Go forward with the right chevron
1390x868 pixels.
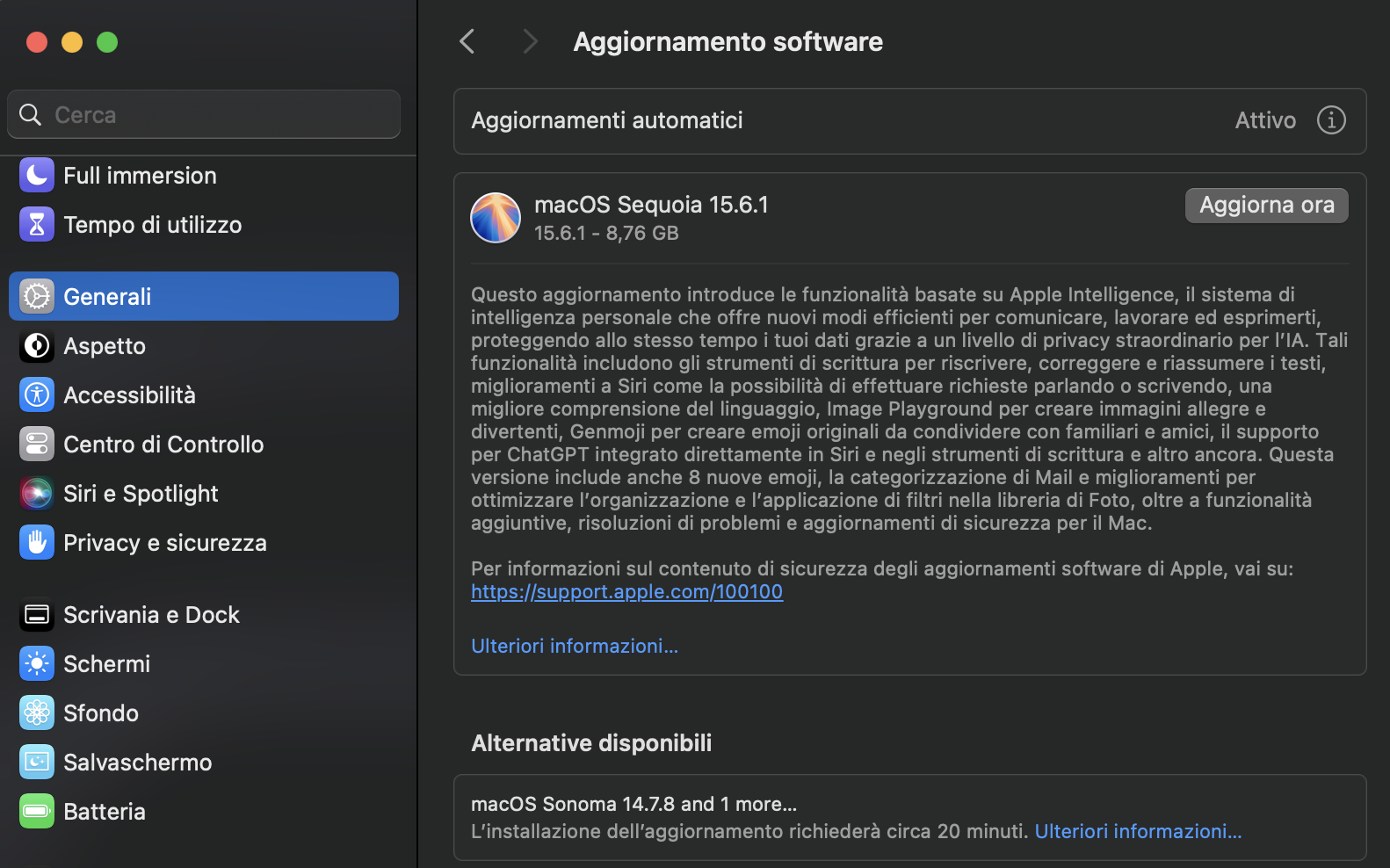click(530, 41)
